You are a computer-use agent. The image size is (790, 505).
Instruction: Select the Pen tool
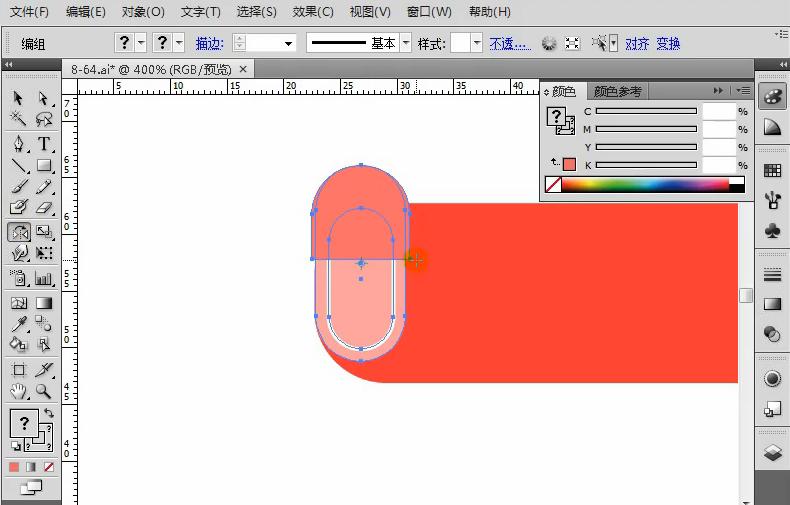click(x=18, y=144)
